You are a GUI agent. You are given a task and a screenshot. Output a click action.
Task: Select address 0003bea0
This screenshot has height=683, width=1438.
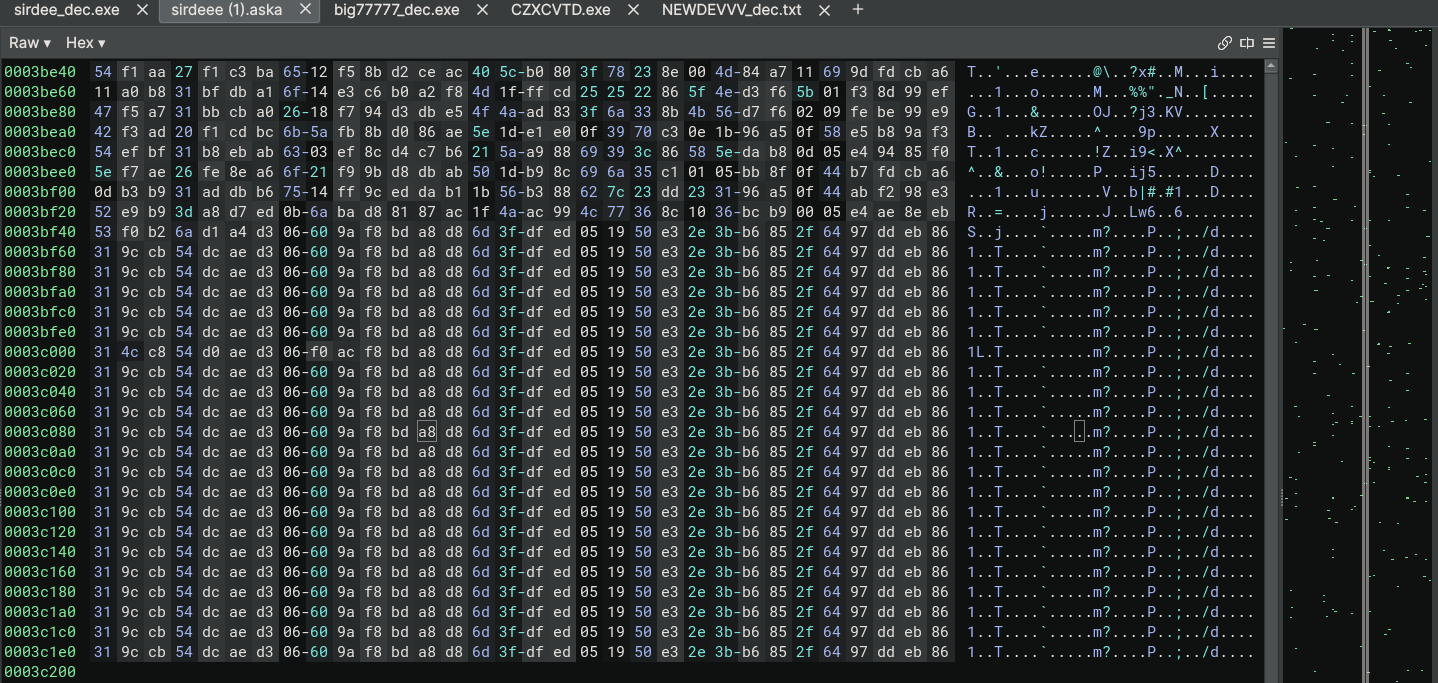[40, 131]
